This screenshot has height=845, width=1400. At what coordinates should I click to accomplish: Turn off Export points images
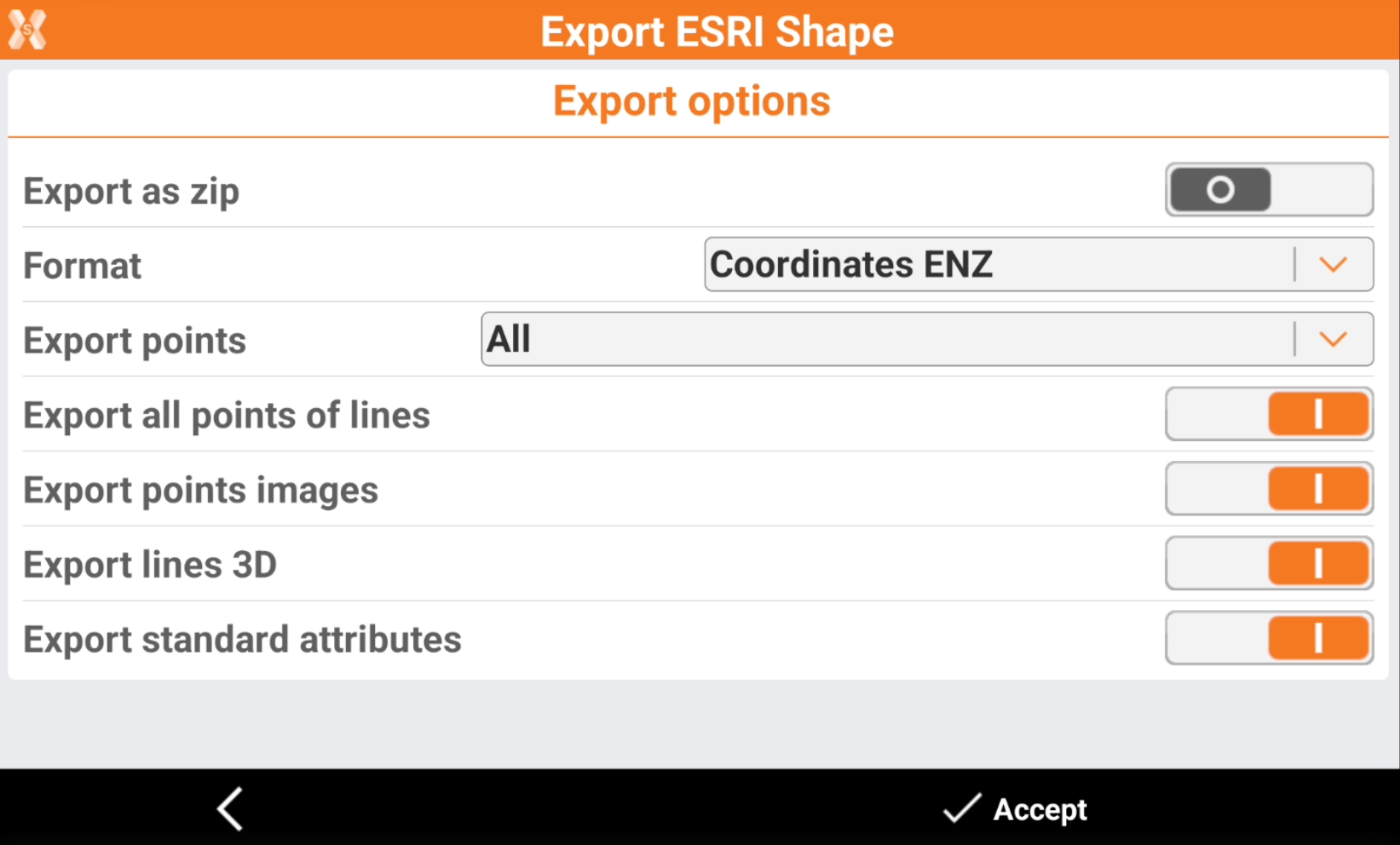(1268, 489)
